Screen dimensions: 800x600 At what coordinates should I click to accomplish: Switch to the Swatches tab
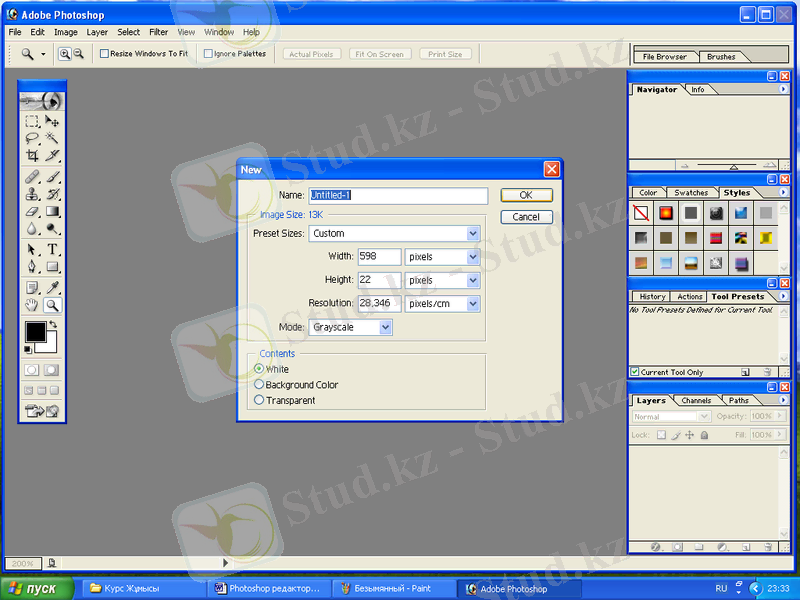(690, 193)
